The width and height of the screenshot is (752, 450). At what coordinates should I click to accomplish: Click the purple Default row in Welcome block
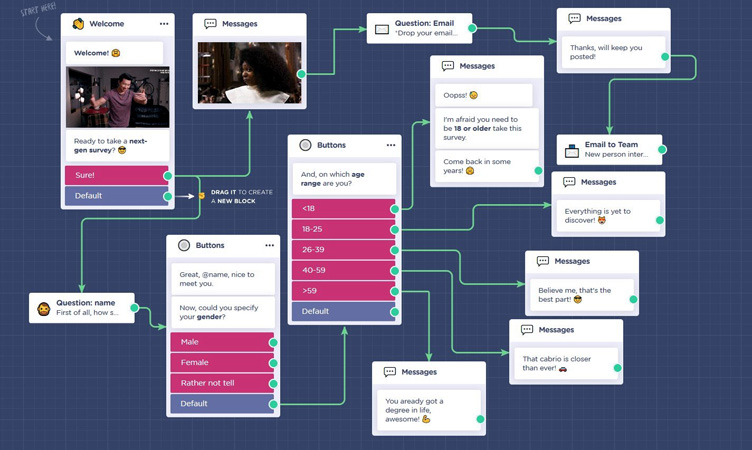[x=116, y=196]
